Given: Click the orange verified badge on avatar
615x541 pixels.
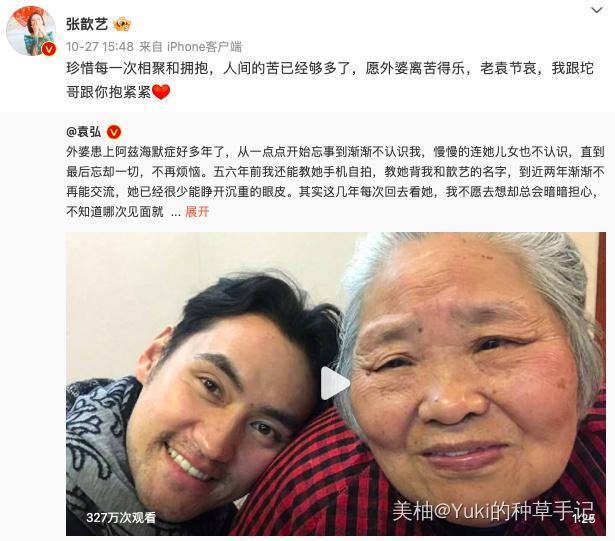Looking at the screenshot, I should 49,49.
